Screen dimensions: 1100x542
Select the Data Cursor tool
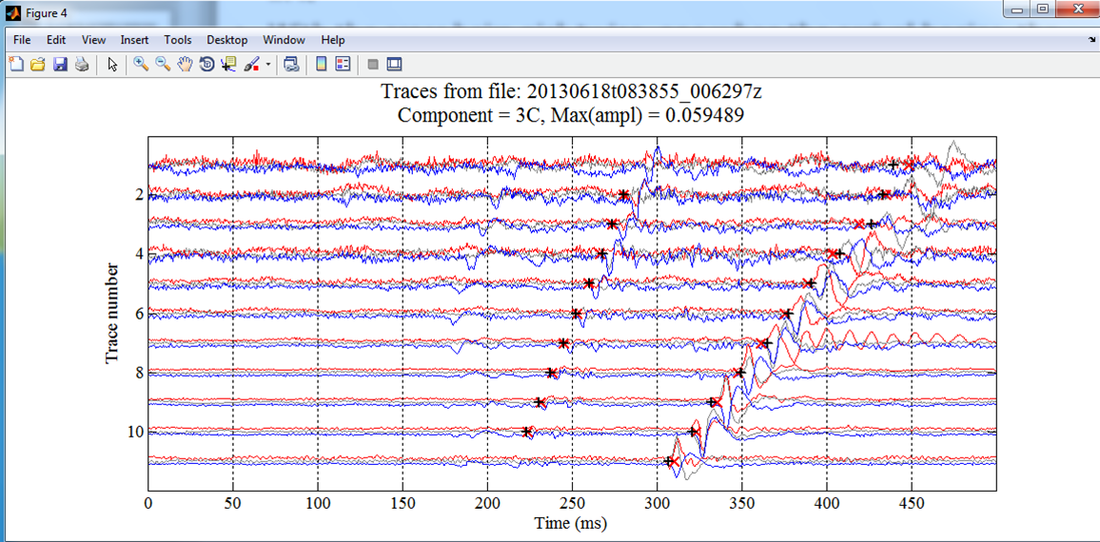228,65
